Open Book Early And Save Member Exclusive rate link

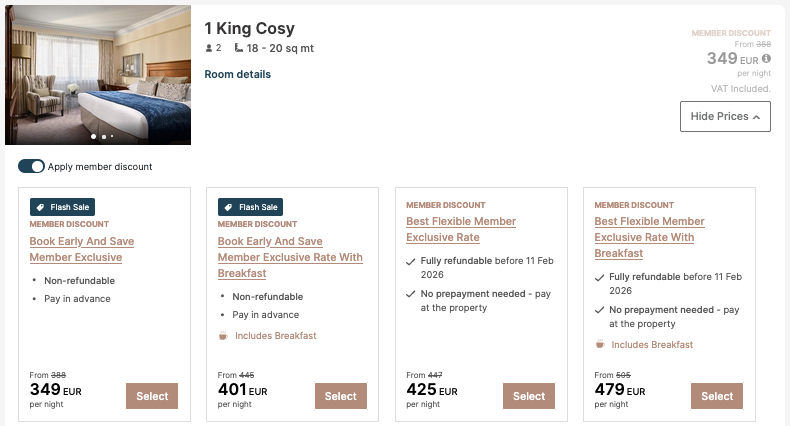click(x=82, y=250)
